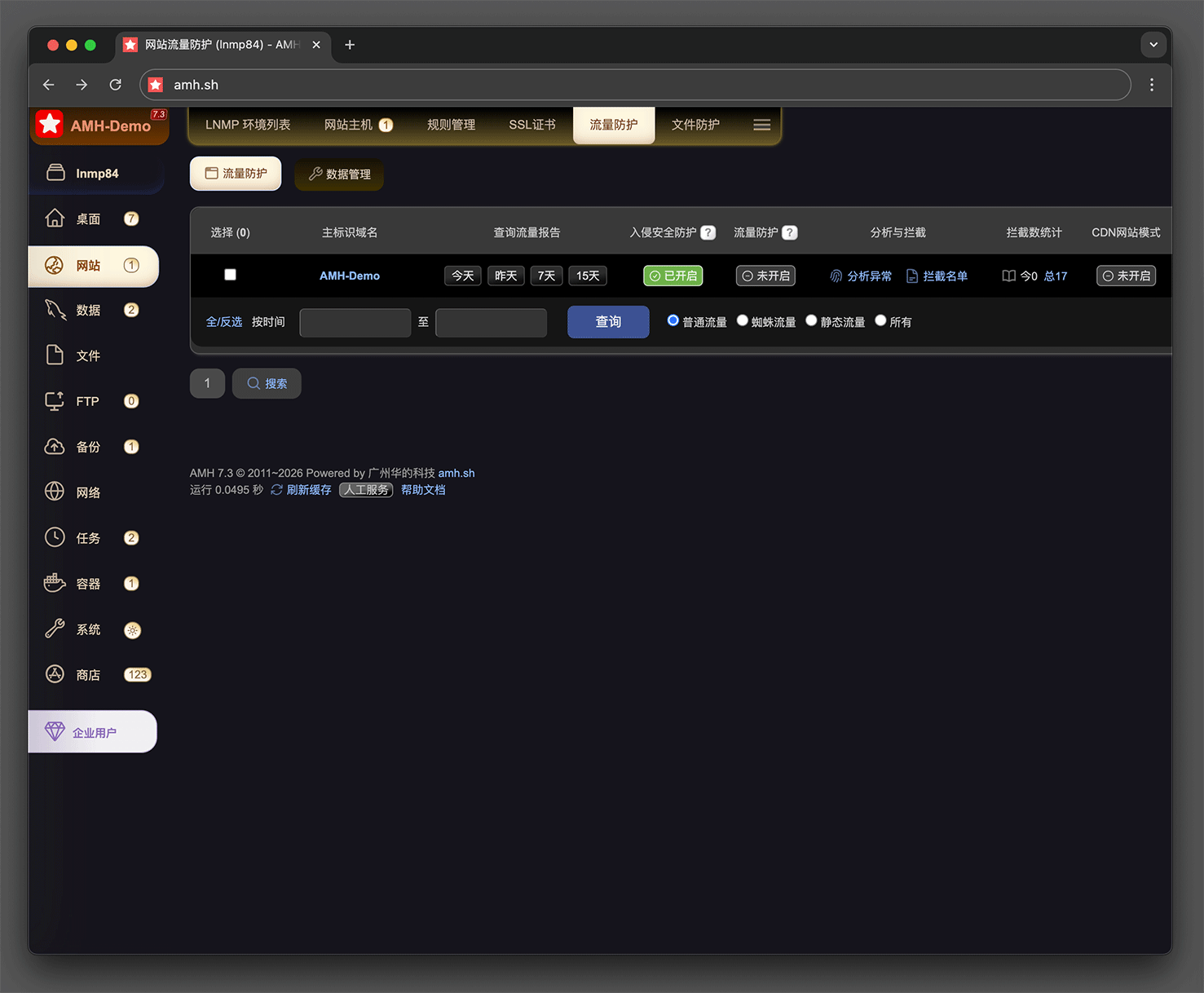The height and width of the screenshot is (993, 1204).
Task: Switch to the SSL证书 tab
Action: coord(531,125)
